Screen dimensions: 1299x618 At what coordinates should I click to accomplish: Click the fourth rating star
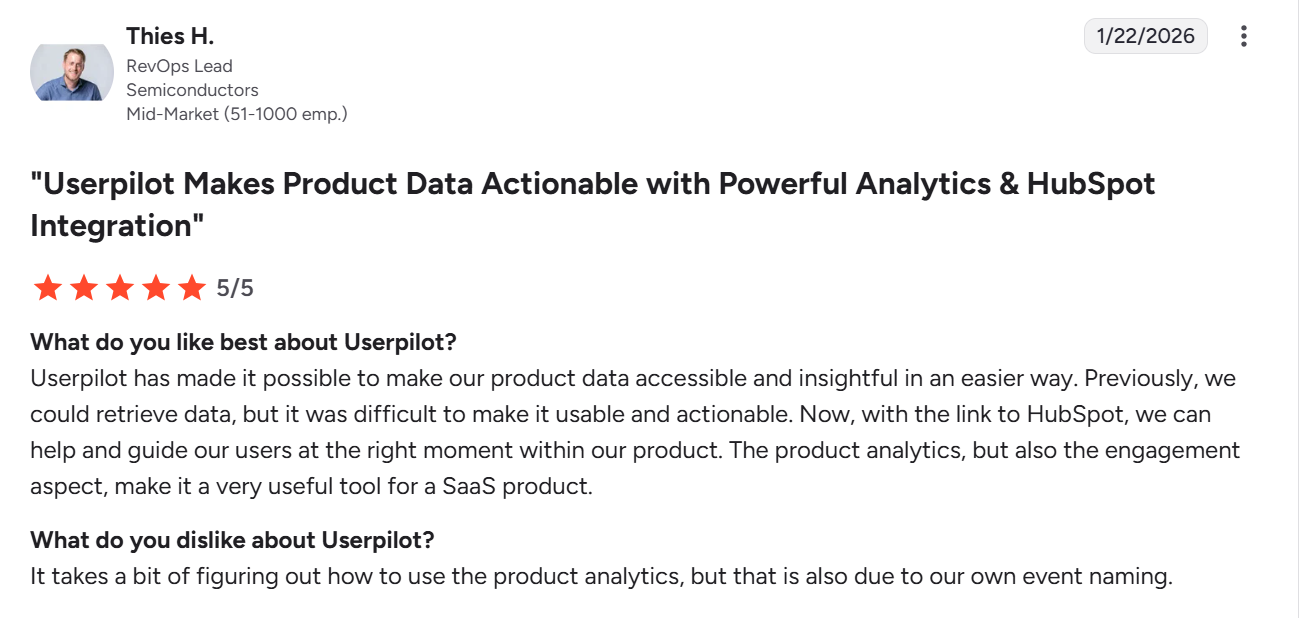pyautogui.click(x=155, y=287)
